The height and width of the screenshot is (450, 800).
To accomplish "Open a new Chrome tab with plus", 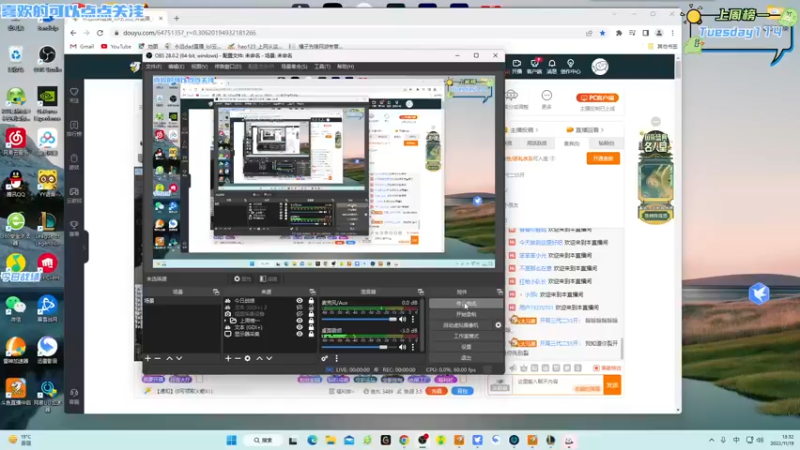I will tap(177, 18).
